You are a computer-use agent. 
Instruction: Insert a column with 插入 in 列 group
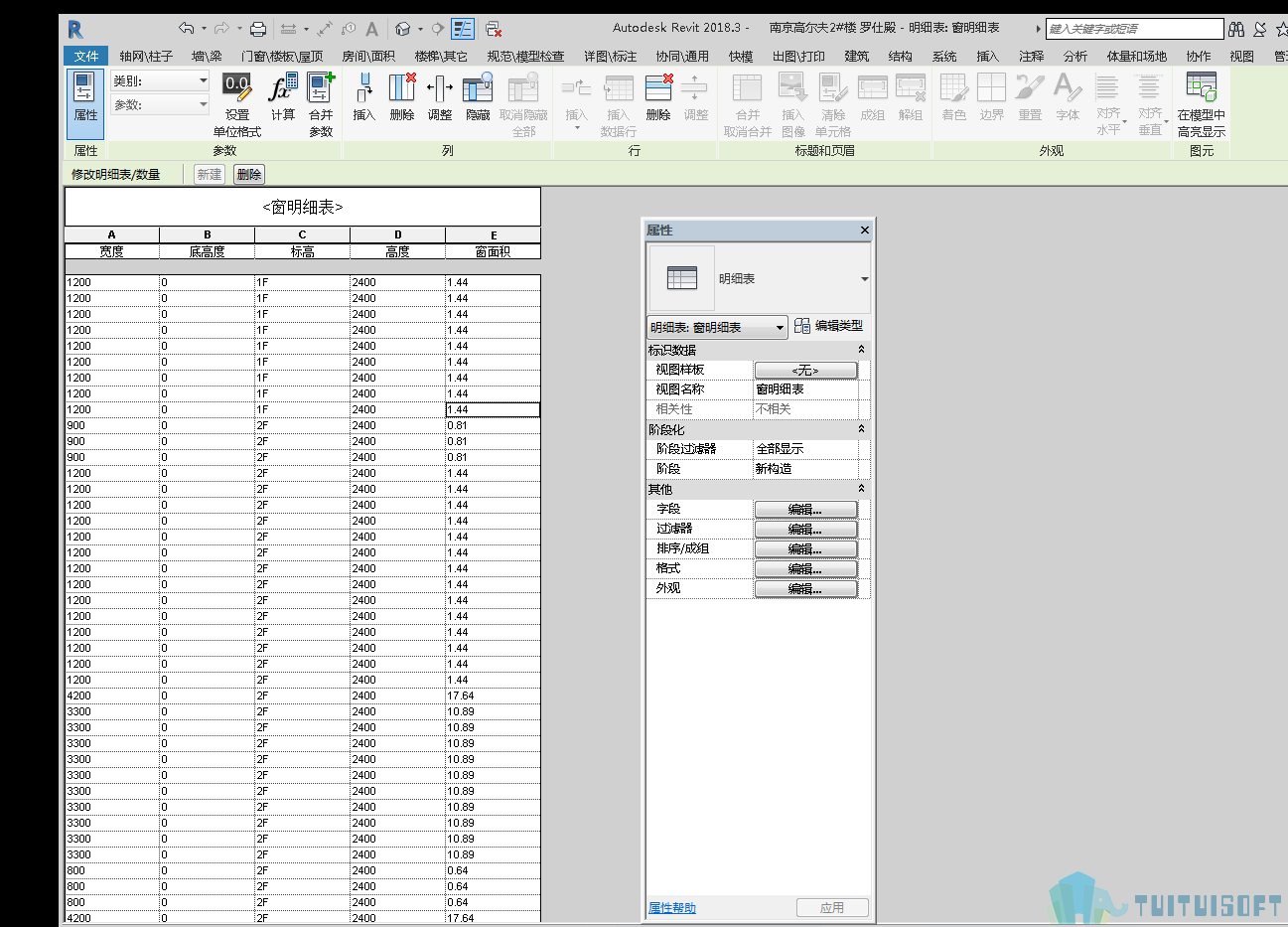[363, 97]
